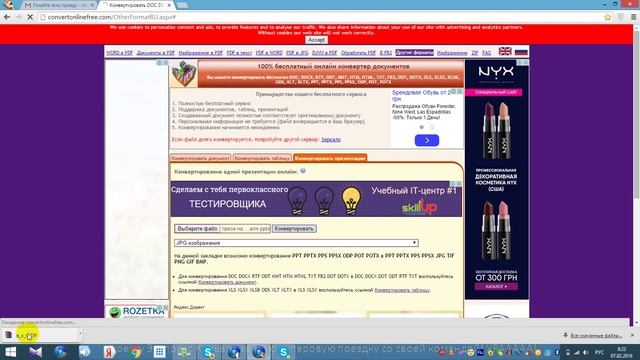
Task: Switch to 'Конвертировать таблицу' tab
Action: [x=262, y=158]
